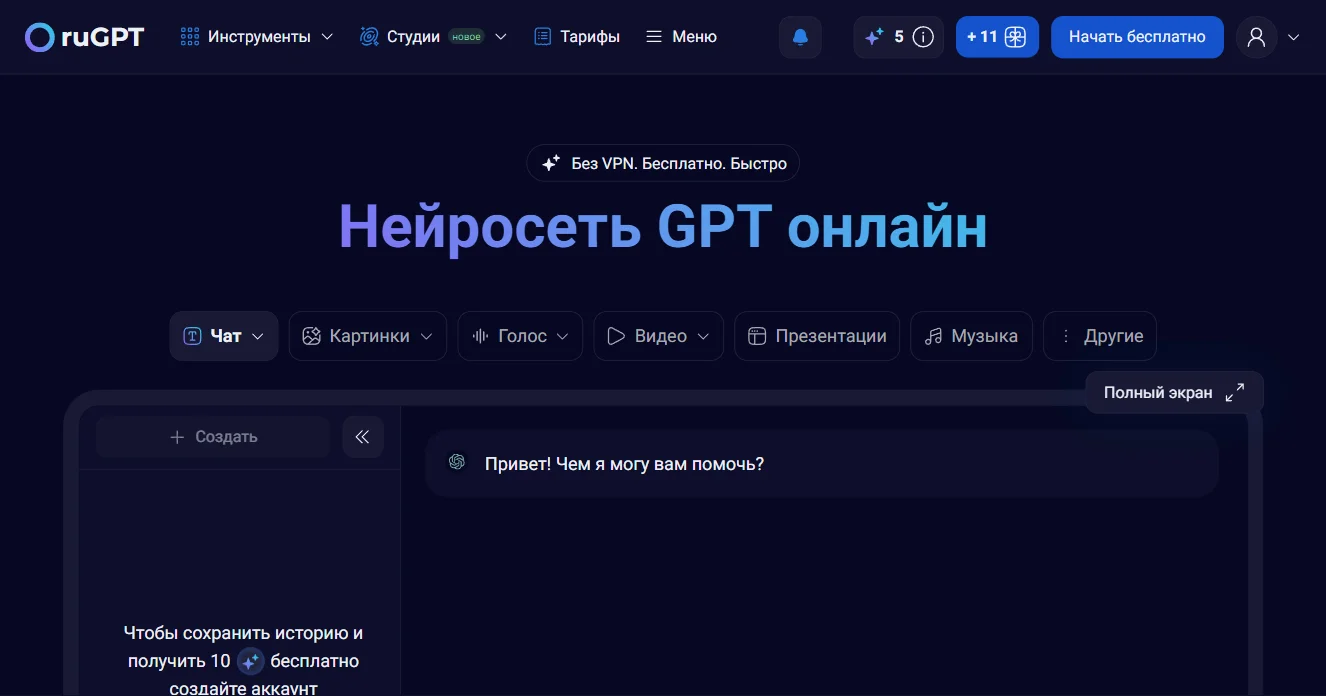This screenshot has width=1326, height=696.
Task: Click the info icon next to 5
Action: pyautogui.click(x=924, y=37)
